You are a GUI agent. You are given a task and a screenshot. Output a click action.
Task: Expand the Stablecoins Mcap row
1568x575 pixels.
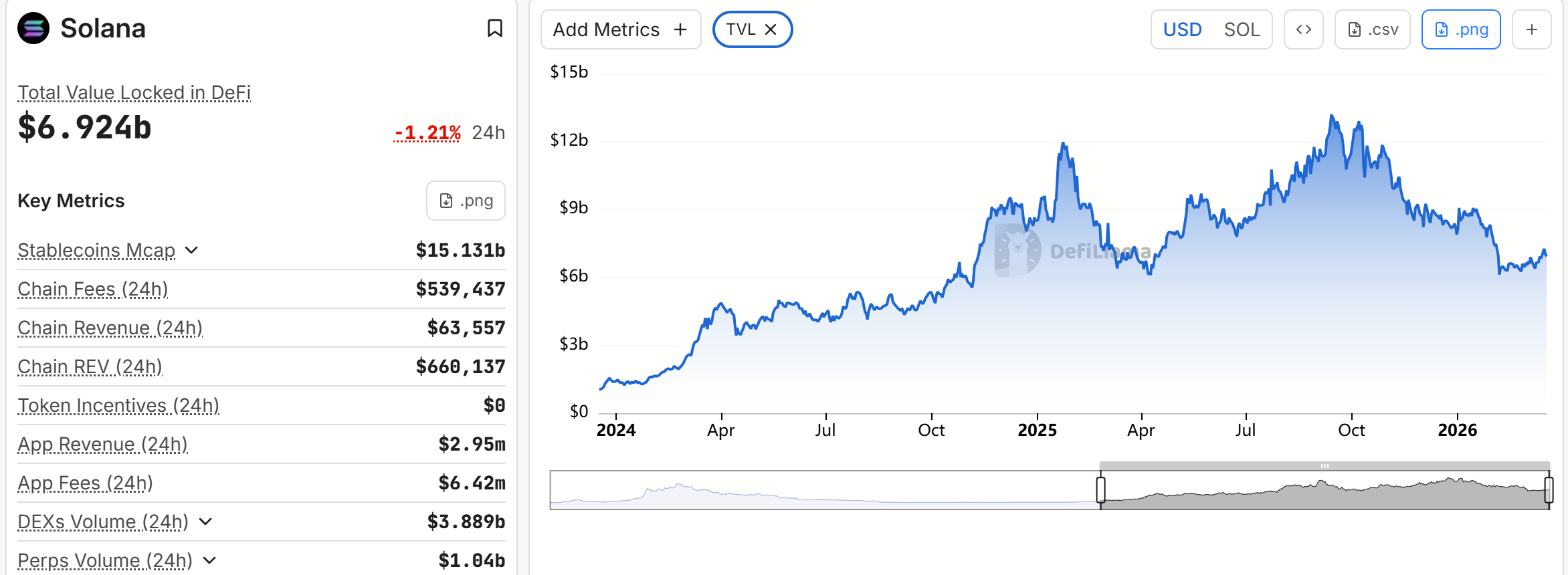point(192,250)
